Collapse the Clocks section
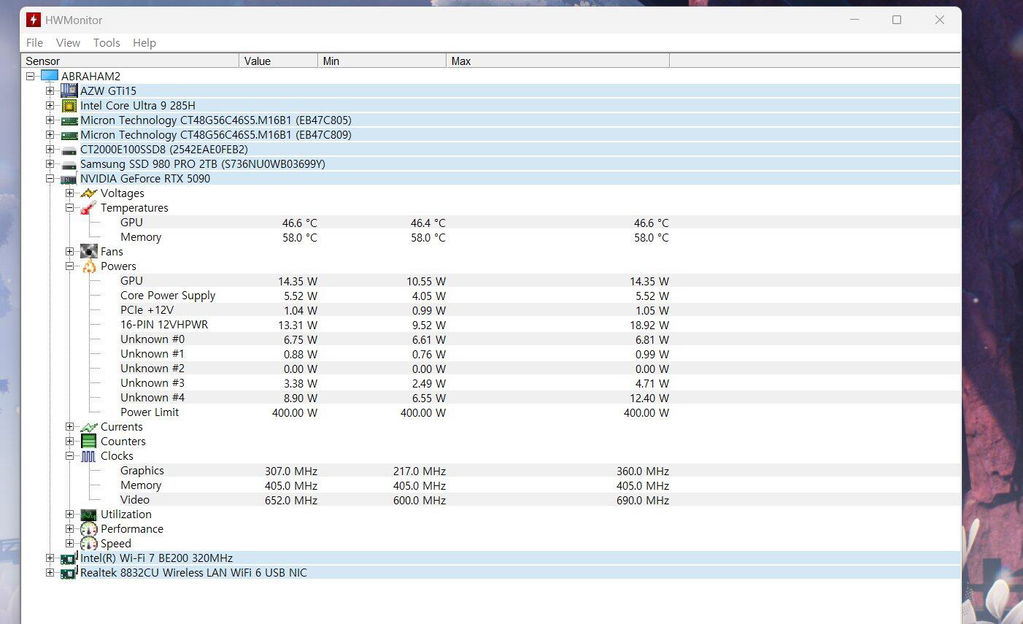This screenshot has width=1023, height=624. click(x=70, y=456)
